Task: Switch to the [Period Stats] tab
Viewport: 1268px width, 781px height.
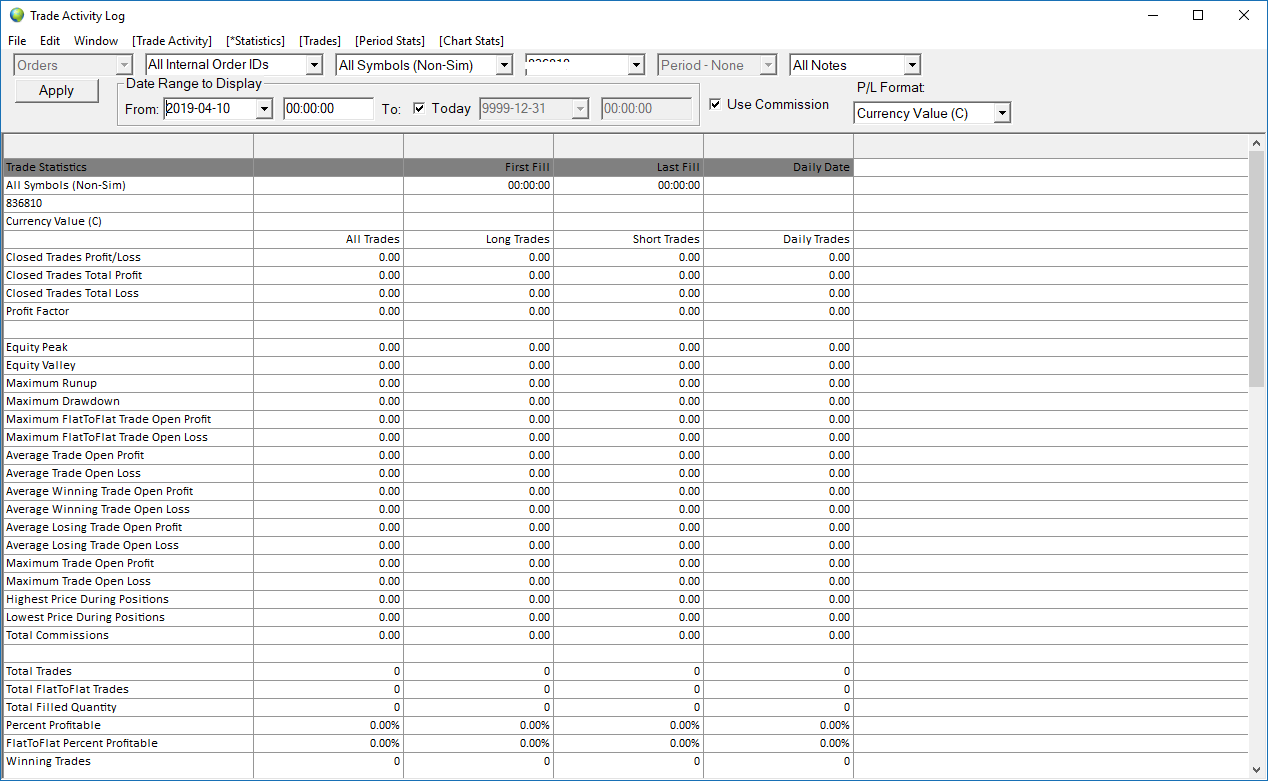Action: (390, 41)
